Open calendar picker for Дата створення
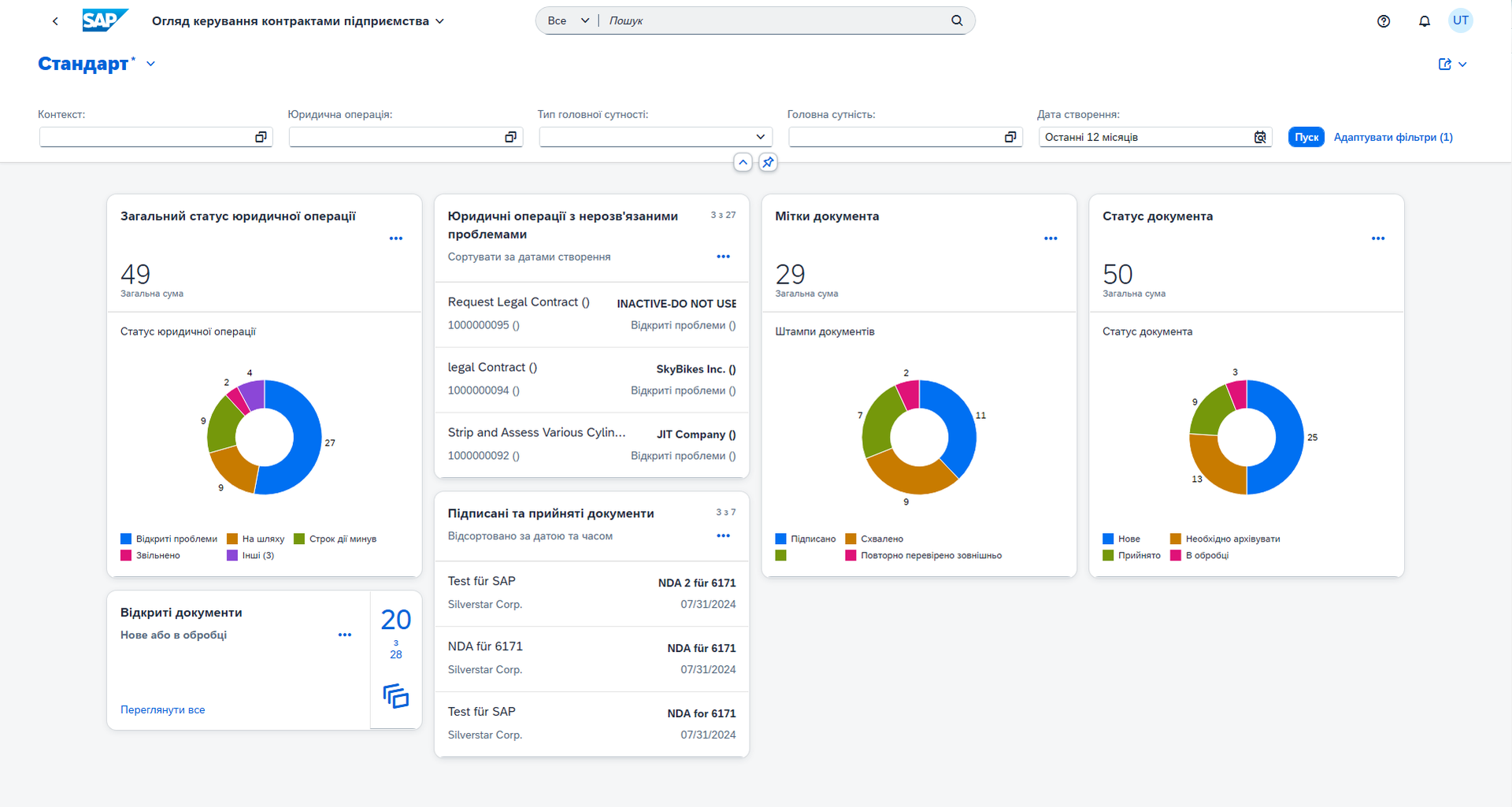The height and width of the screenshot is (807, 1512). 1260,137
